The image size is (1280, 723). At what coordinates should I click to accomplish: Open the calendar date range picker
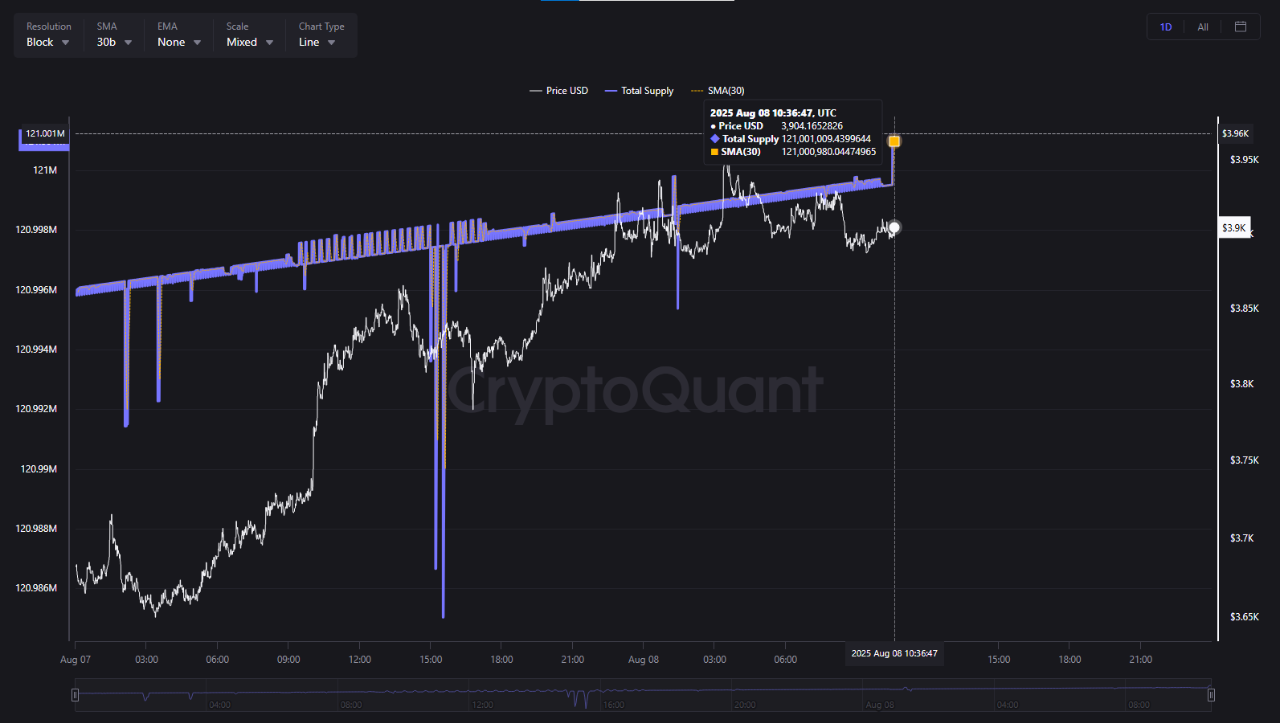click(1240, 26)
